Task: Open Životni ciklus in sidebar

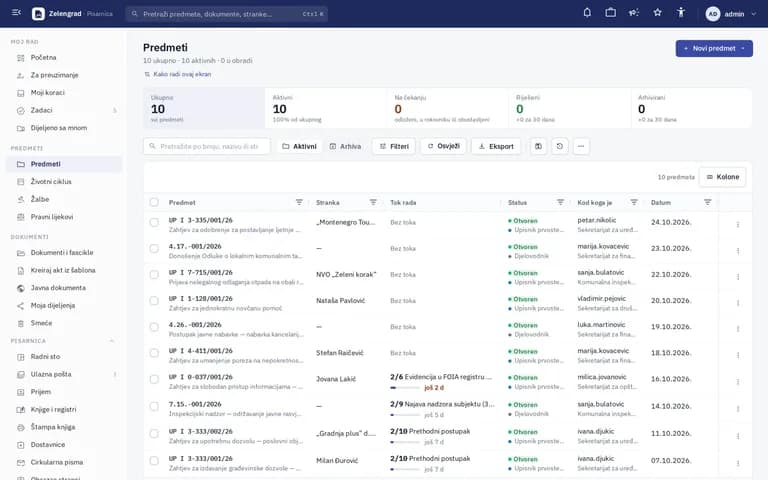Action: pos(64,182)
